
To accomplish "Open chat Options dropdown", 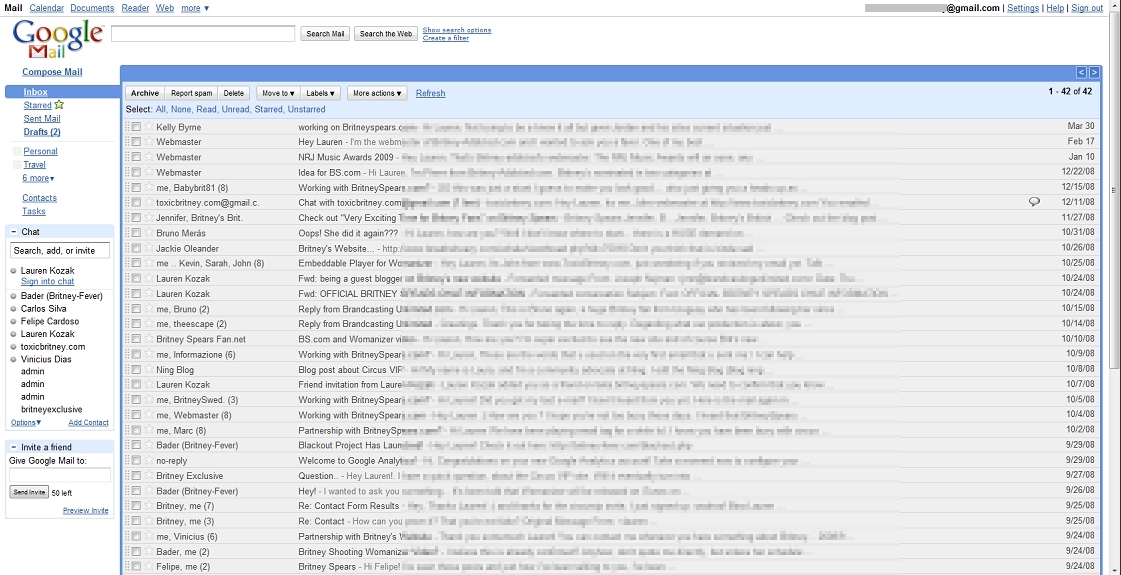I will [26, 423].
